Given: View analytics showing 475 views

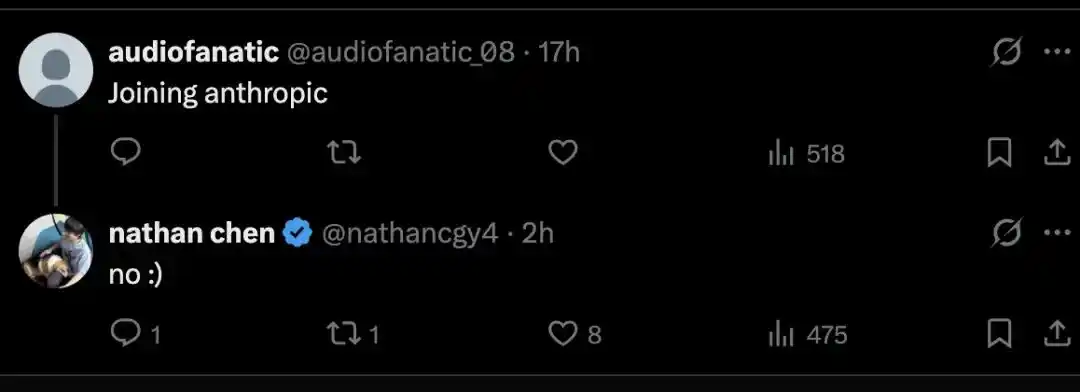Looking at the screenshot, I should click(807, 336).
